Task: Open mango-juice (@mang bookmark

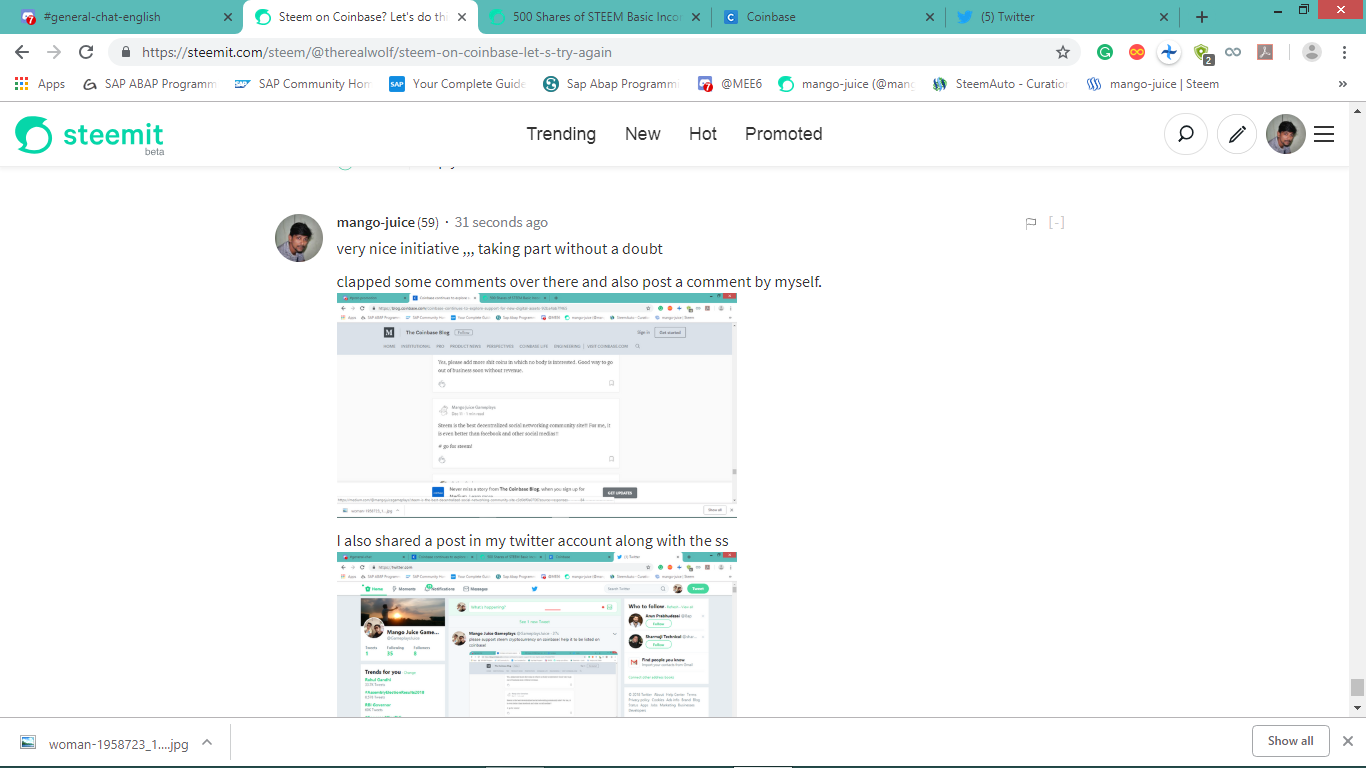Action: coord(847,84)
